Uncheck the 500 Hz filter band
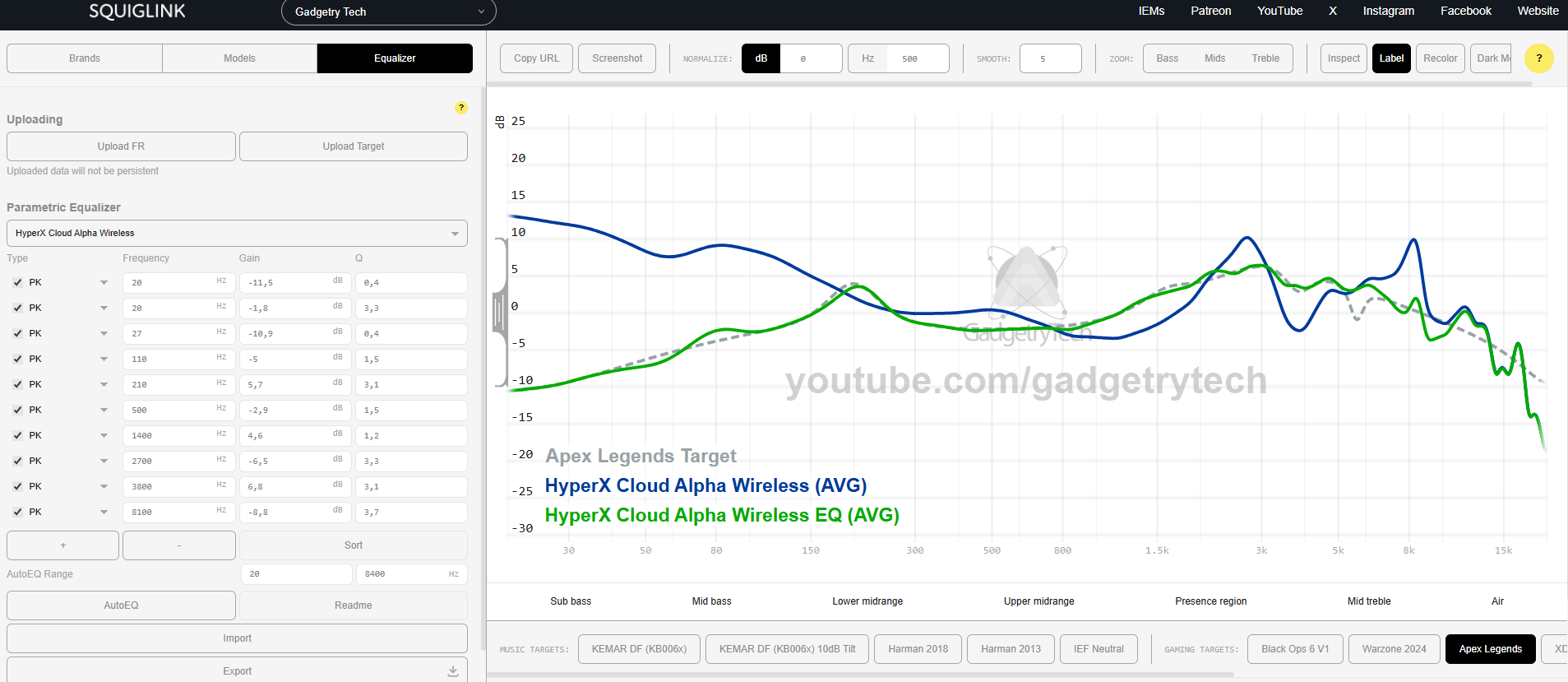 tap(17, 411)
